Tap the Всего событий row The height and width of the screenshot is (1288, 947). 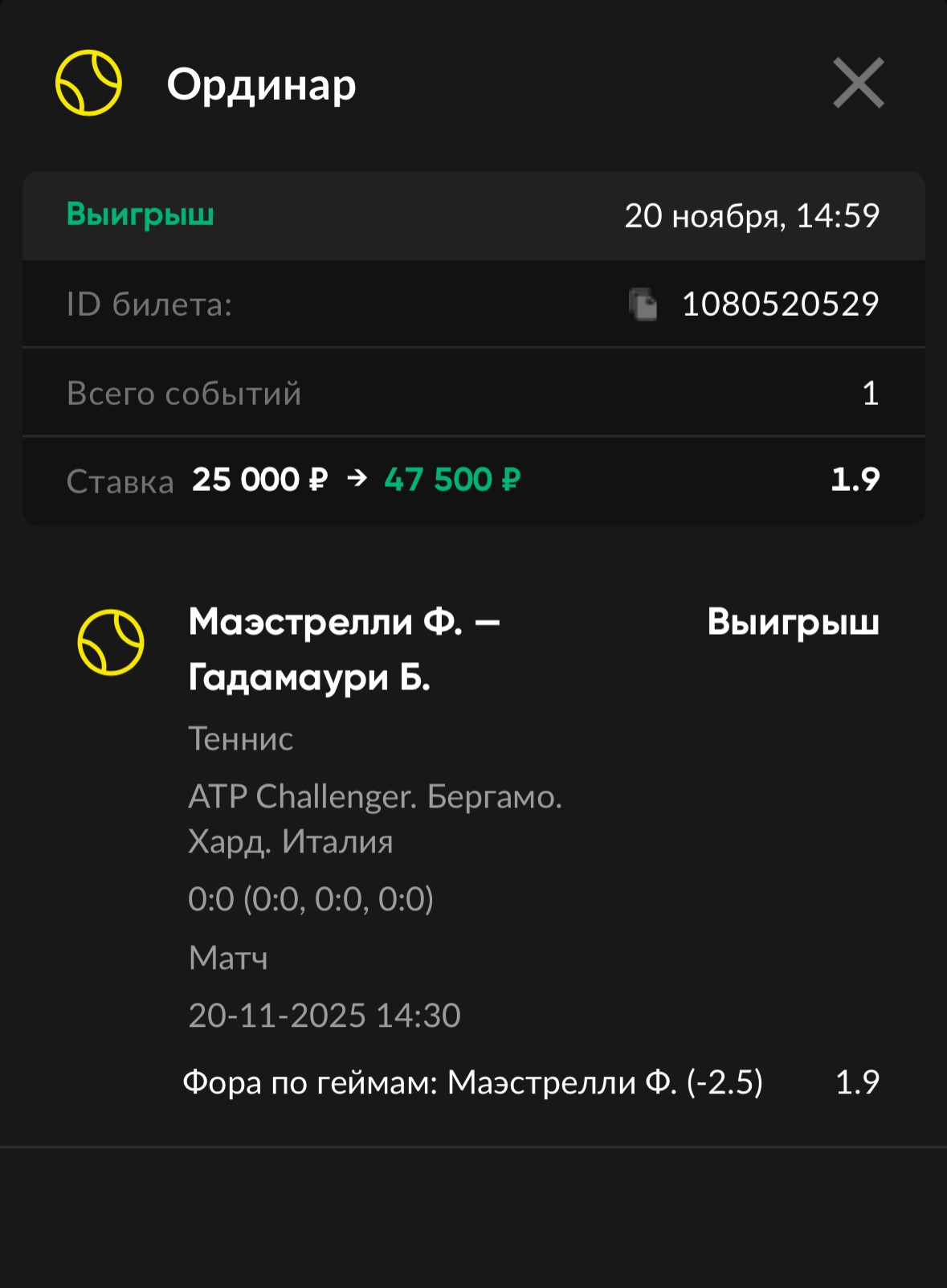point(473,393)
